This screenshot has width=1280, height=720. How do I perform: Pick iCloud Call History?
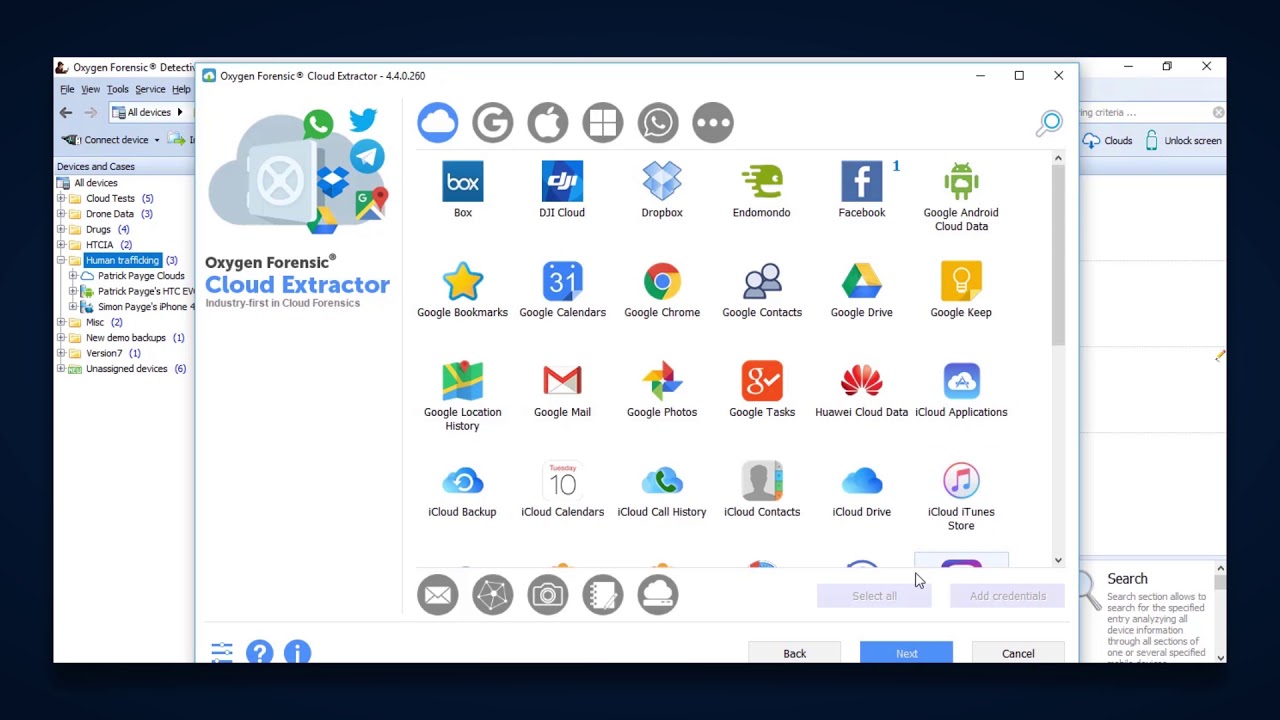tap(662, 482)
